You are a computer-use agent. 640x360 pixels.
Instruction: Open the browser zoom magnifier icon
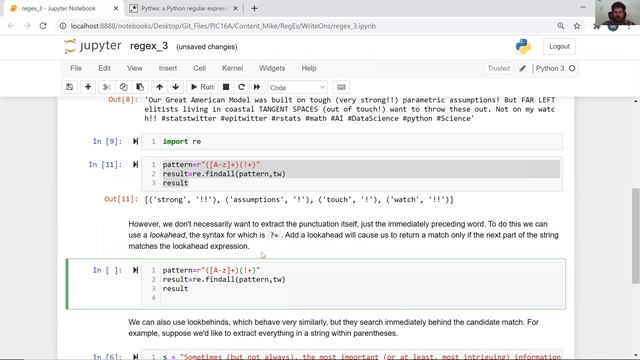(561, 26)
